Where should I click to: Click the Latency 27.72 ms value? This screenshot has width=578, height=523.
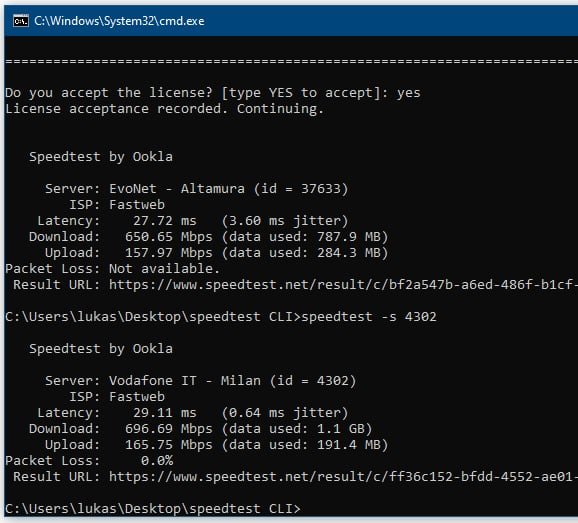(165, 221)
